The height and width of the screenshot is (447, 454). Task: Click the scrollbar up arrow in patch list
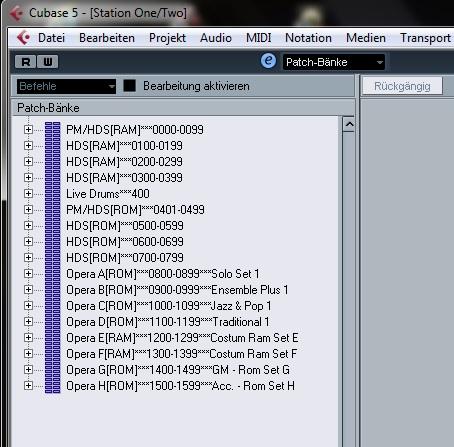[349, 124]
